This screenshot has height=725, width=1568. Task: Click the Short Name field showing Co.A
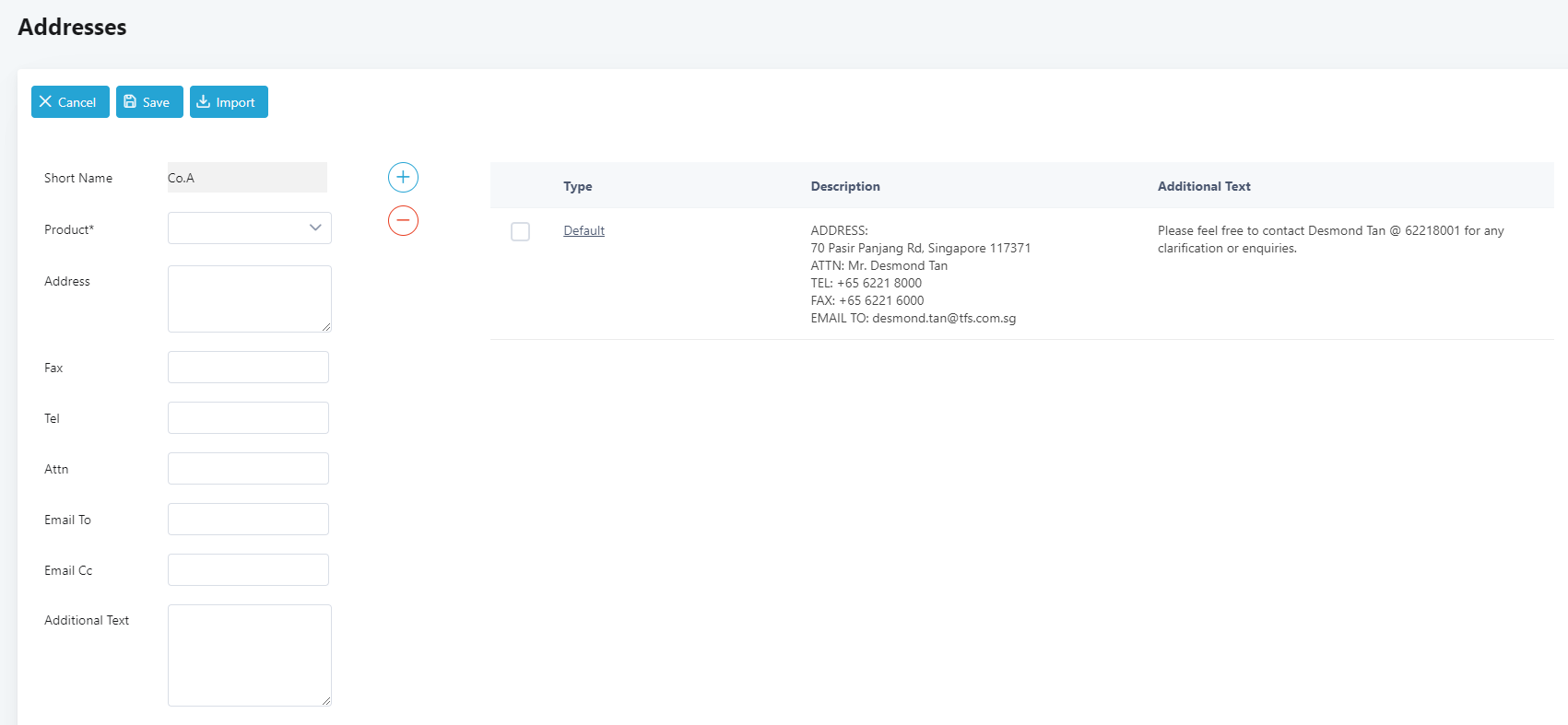coord(247,178)
